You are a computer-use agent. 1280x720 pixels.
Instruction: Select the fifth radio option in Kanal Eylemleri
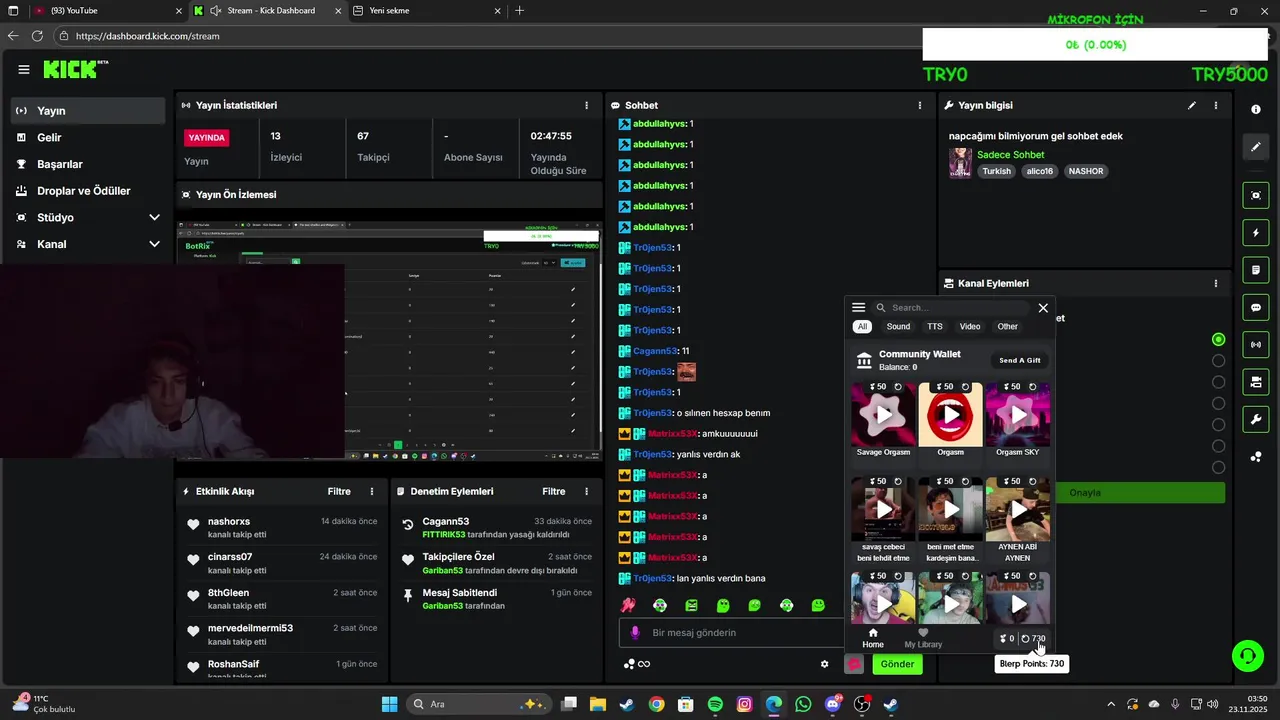[1218, 425]
